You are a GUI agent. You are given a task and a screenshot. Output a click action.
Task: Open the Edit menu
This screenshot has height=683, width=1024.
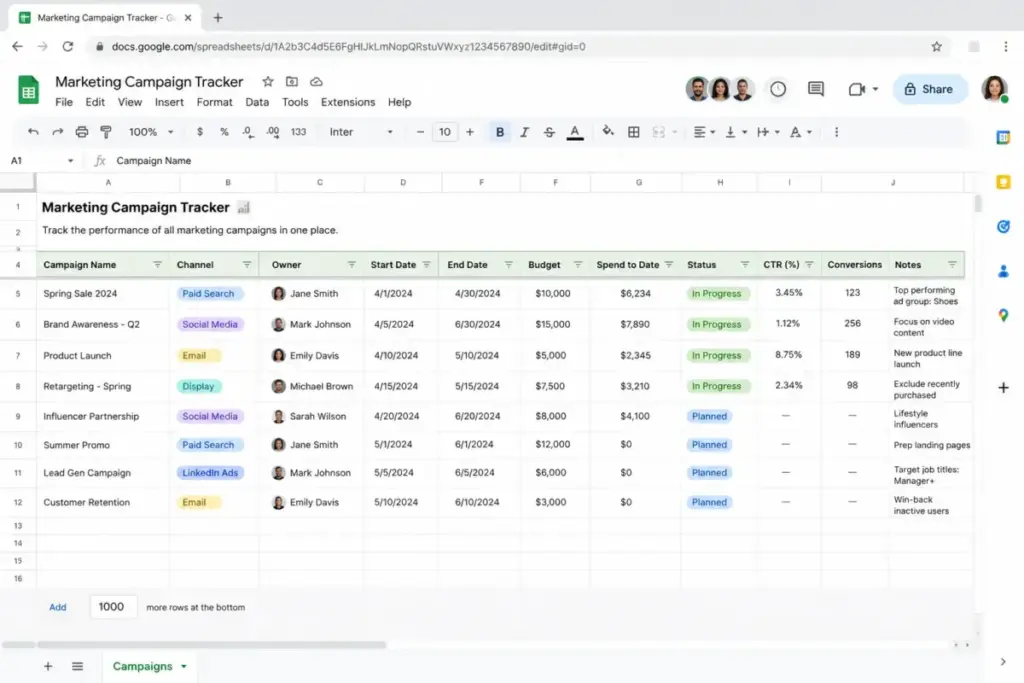pyautogui.click(x=95, y=102)
